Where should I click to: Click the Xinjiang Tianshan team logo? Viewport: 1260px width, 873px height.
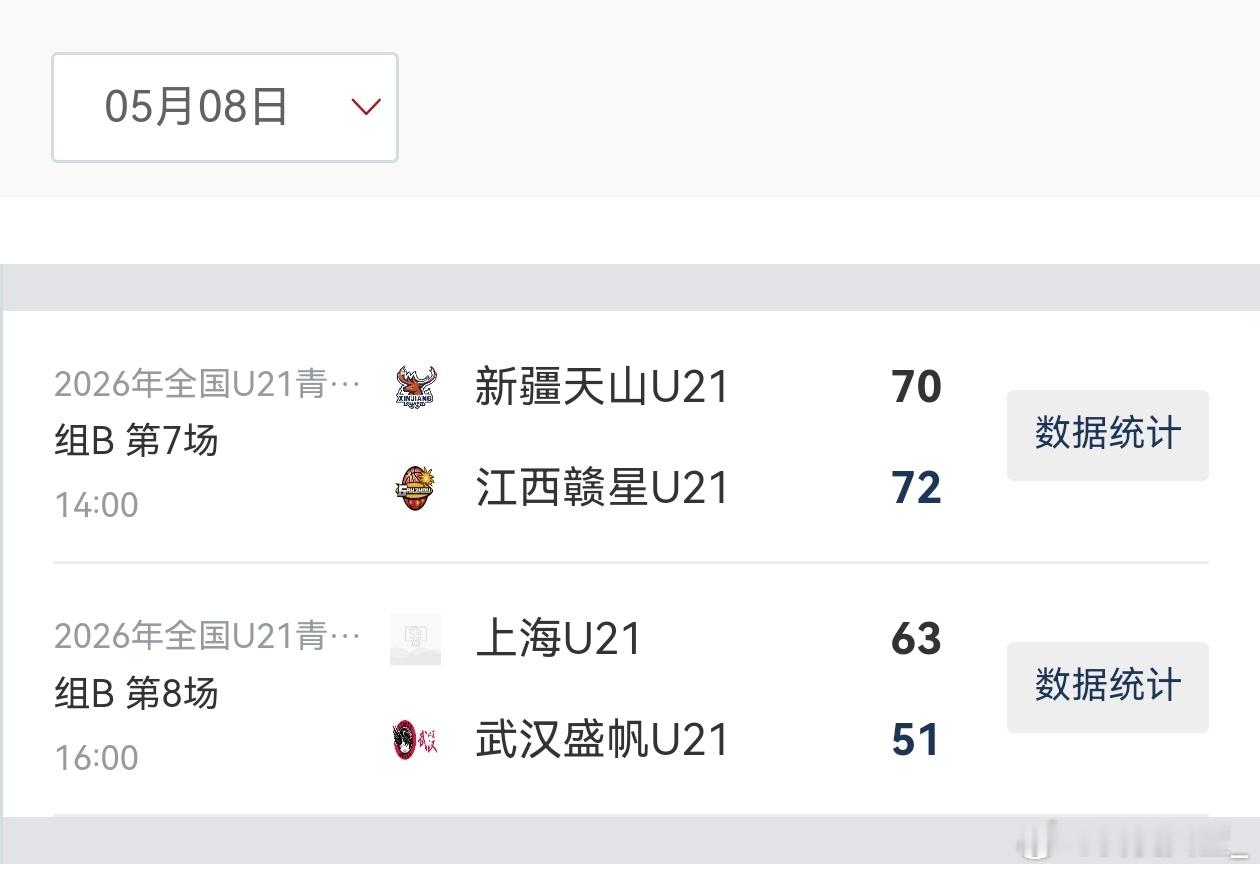click(415, 386)
